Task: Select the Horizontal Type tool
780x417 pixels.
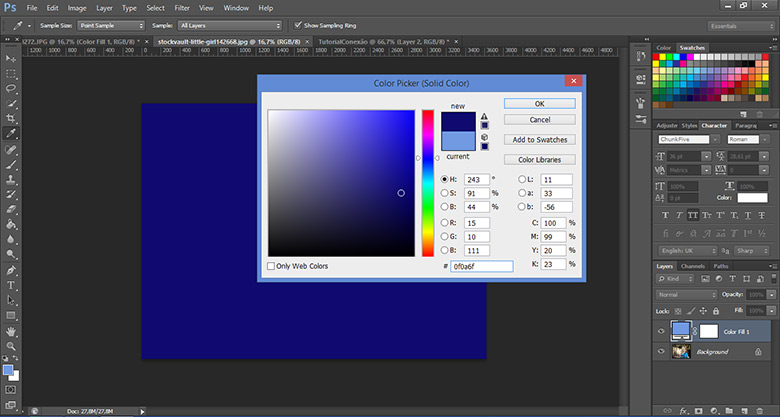Action: 11,285
